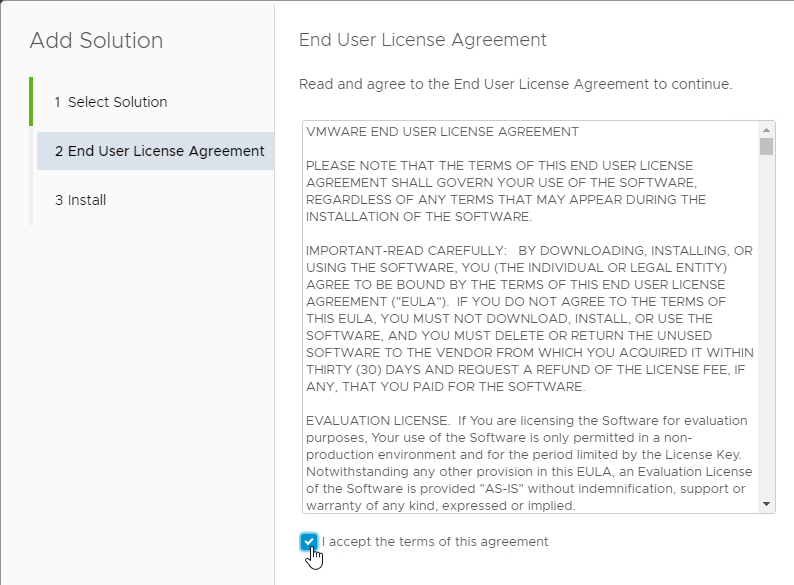
Task: Go back to the Select Solution step
Action: click(x=111, y=102)
